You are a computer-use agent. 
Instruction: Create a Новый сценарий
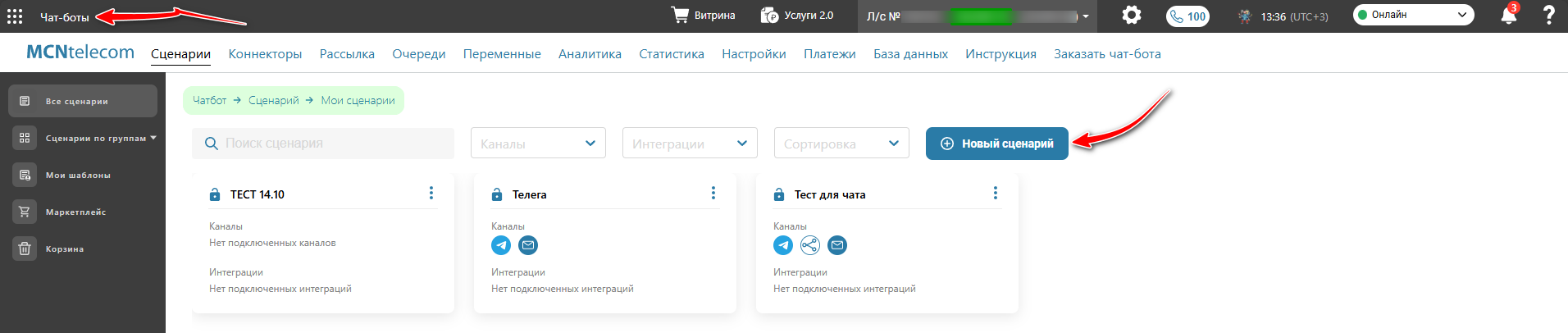click(997, 144)
